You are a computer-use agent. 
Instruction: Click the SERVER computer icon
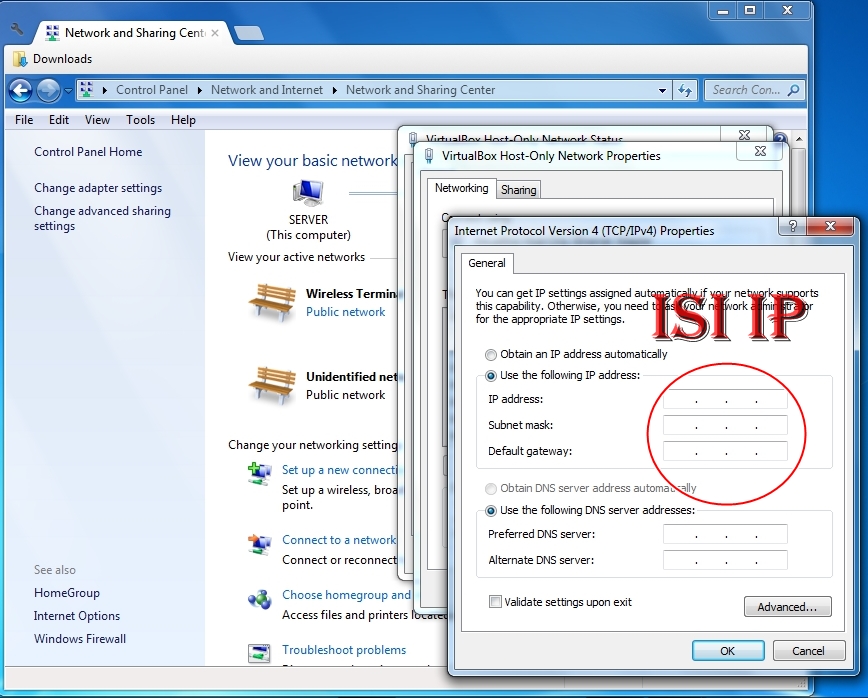coord(308,193)
